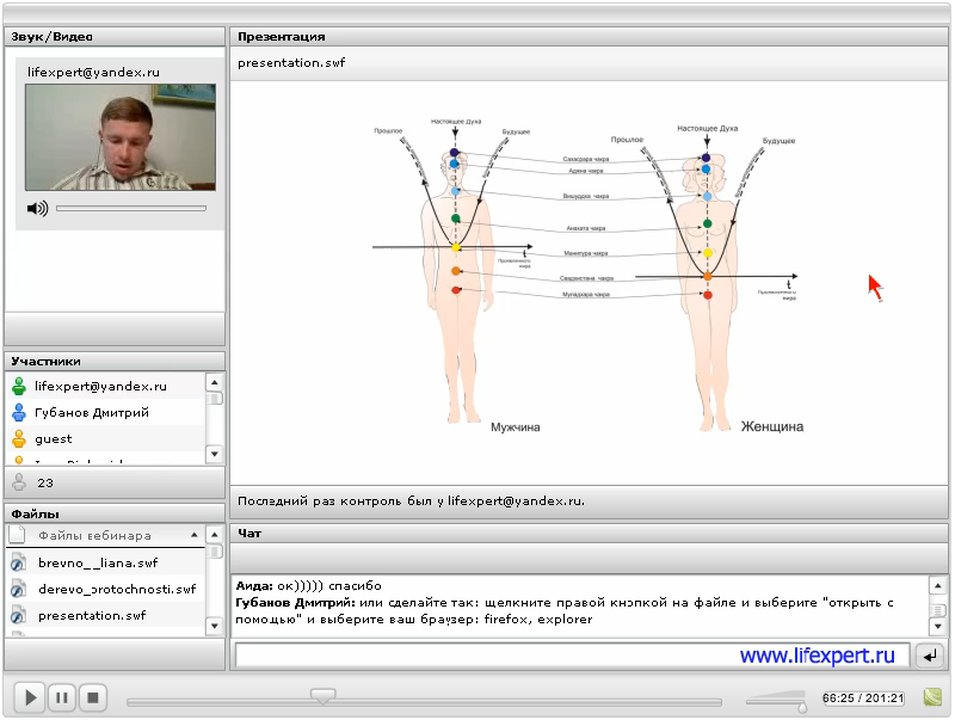Select the blue Губанов Дмитрий participant icon

pyautogui.click(x=19, y=412)
